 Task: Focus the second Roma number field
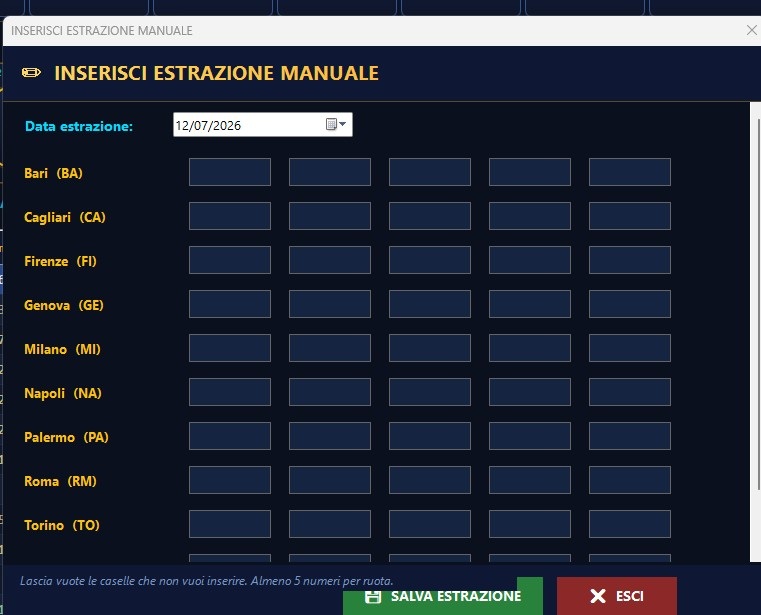click(x=330, y=480)
